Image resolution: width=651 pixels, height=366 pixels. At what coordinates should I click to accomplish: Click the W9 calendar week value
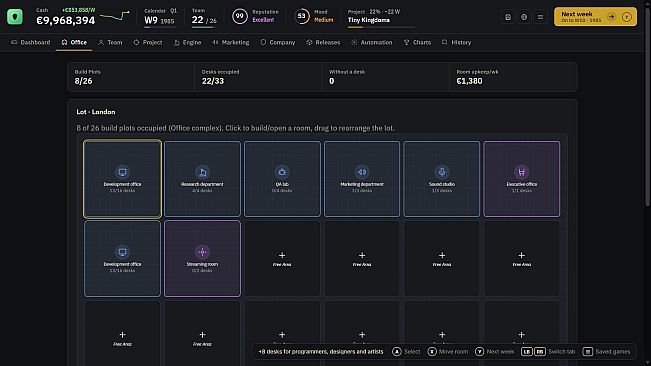coord(151,20)
